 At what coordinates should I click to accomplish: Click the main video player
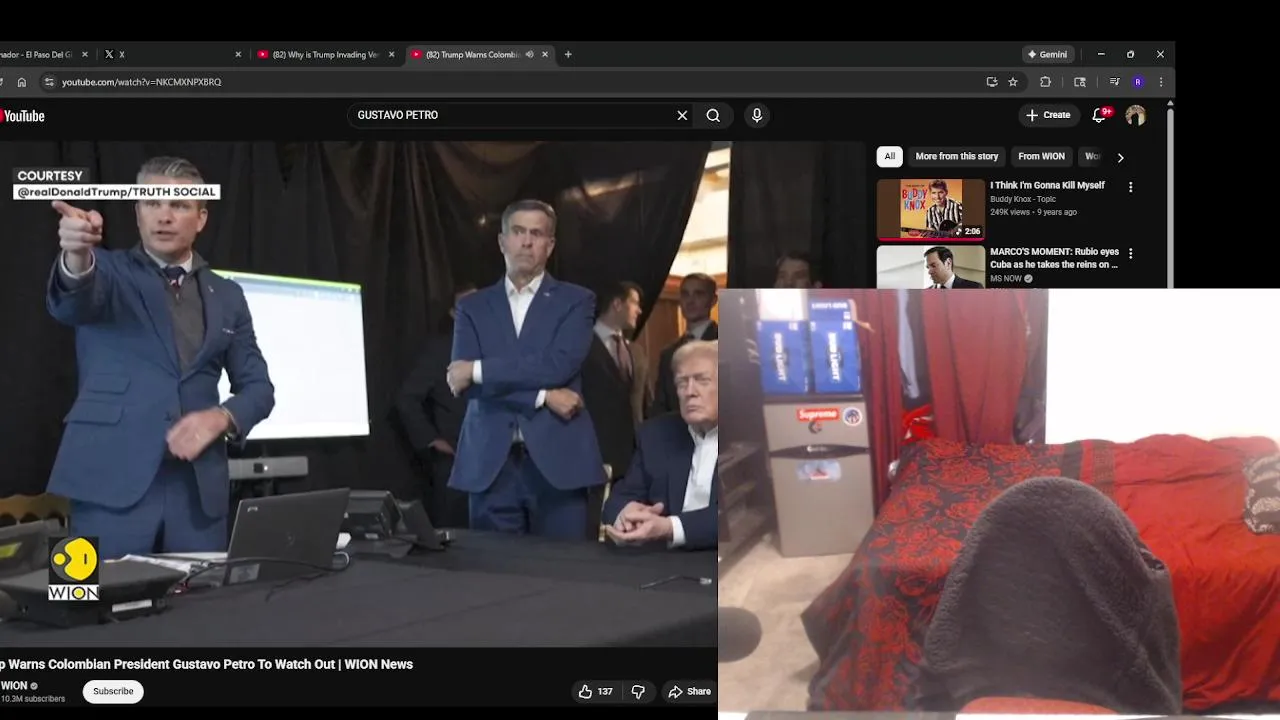[358, 393]
